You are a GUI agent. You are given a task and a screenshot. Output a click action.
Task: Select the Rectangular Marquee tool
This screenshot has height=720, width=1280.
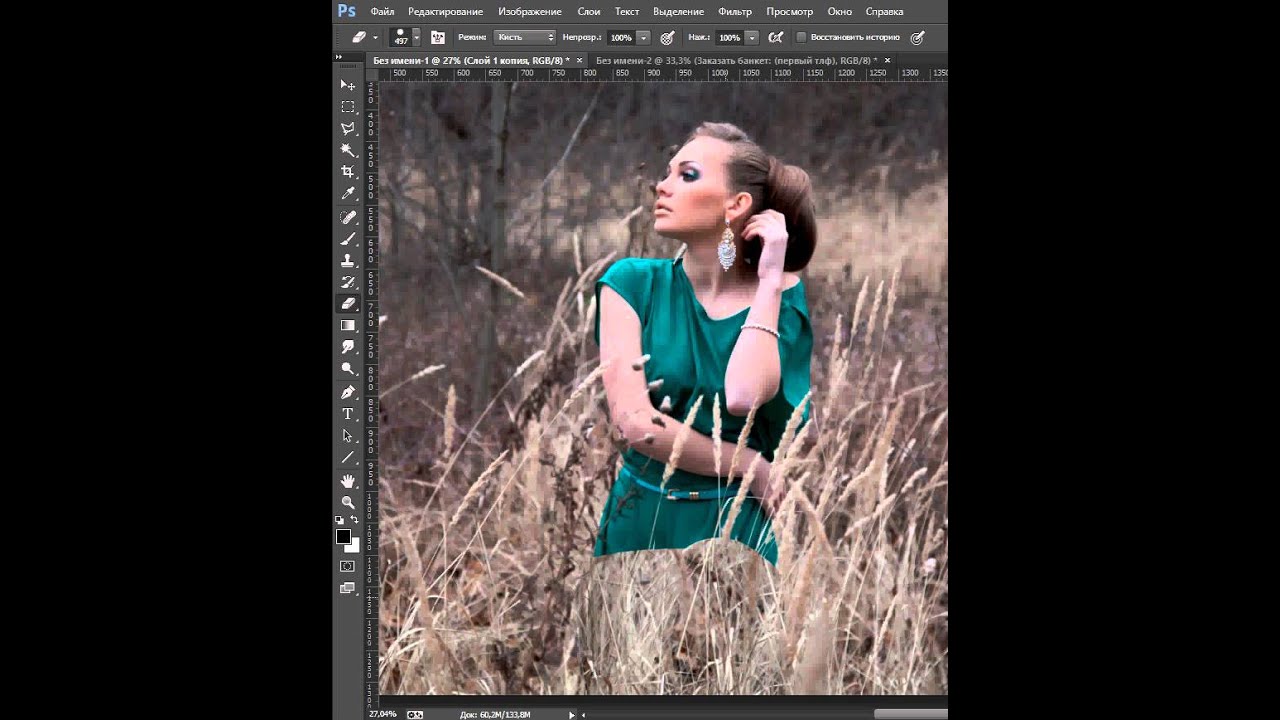[x=348, y=107]
